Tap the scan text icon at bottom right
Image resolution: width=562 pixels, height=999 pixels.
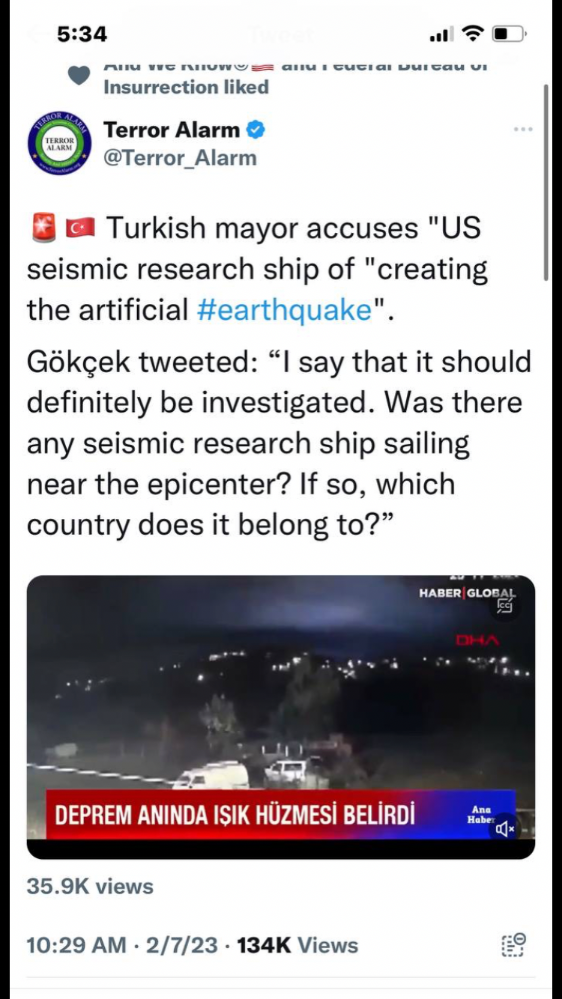(x=513, y=945)
